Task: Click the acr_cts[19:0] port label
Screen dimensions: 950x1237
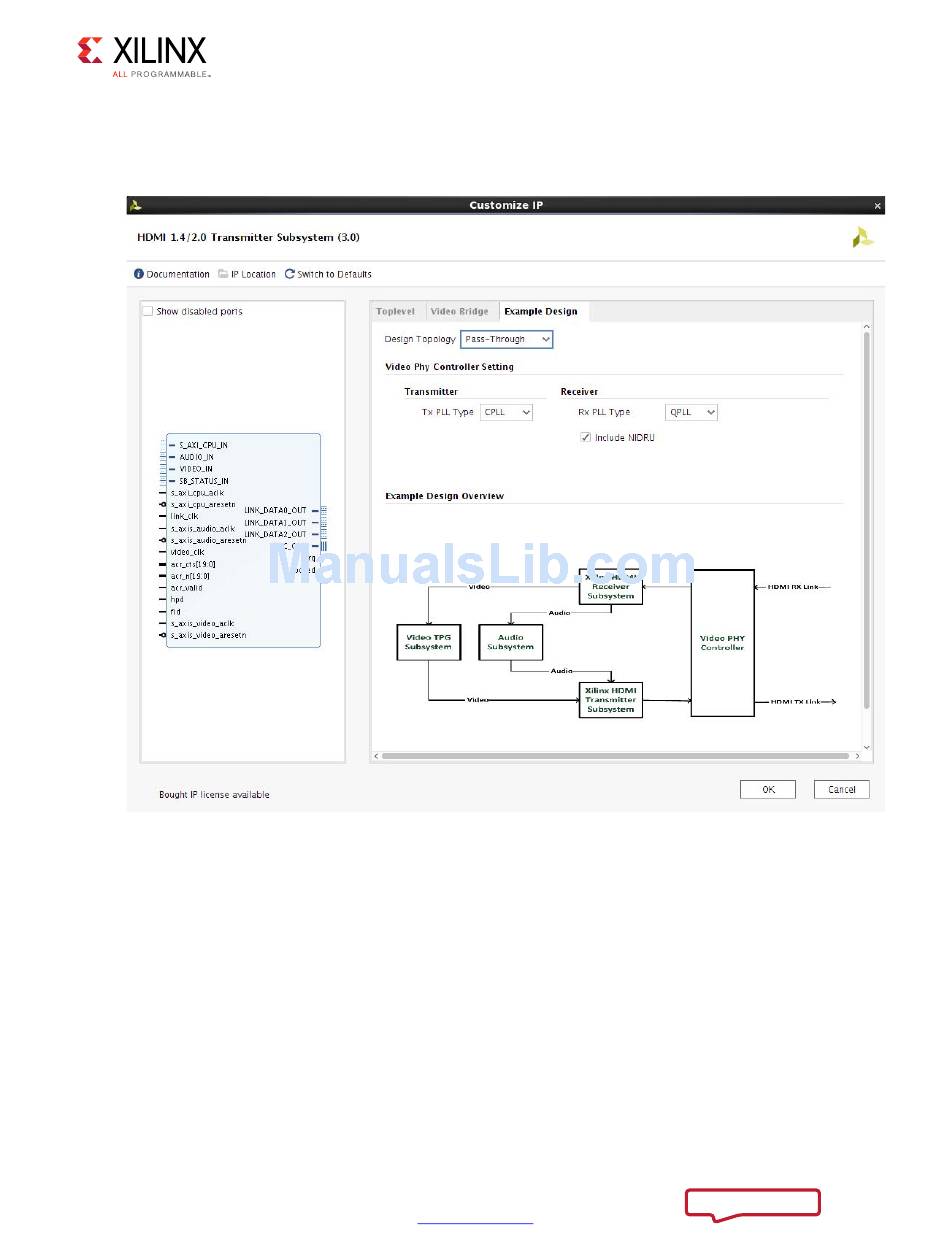Action: point(193,564)
